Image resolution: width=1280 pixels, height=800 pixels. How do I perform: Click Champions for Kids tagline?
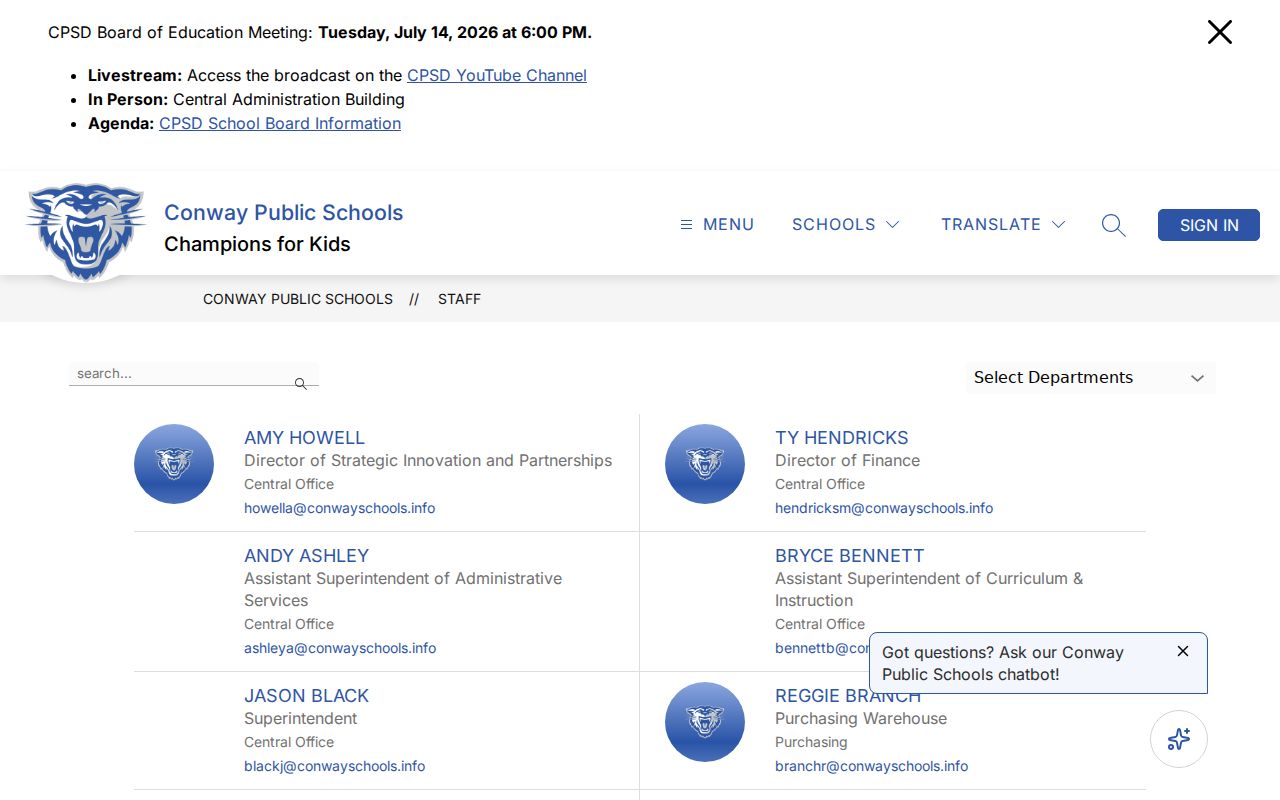[257, 244]
